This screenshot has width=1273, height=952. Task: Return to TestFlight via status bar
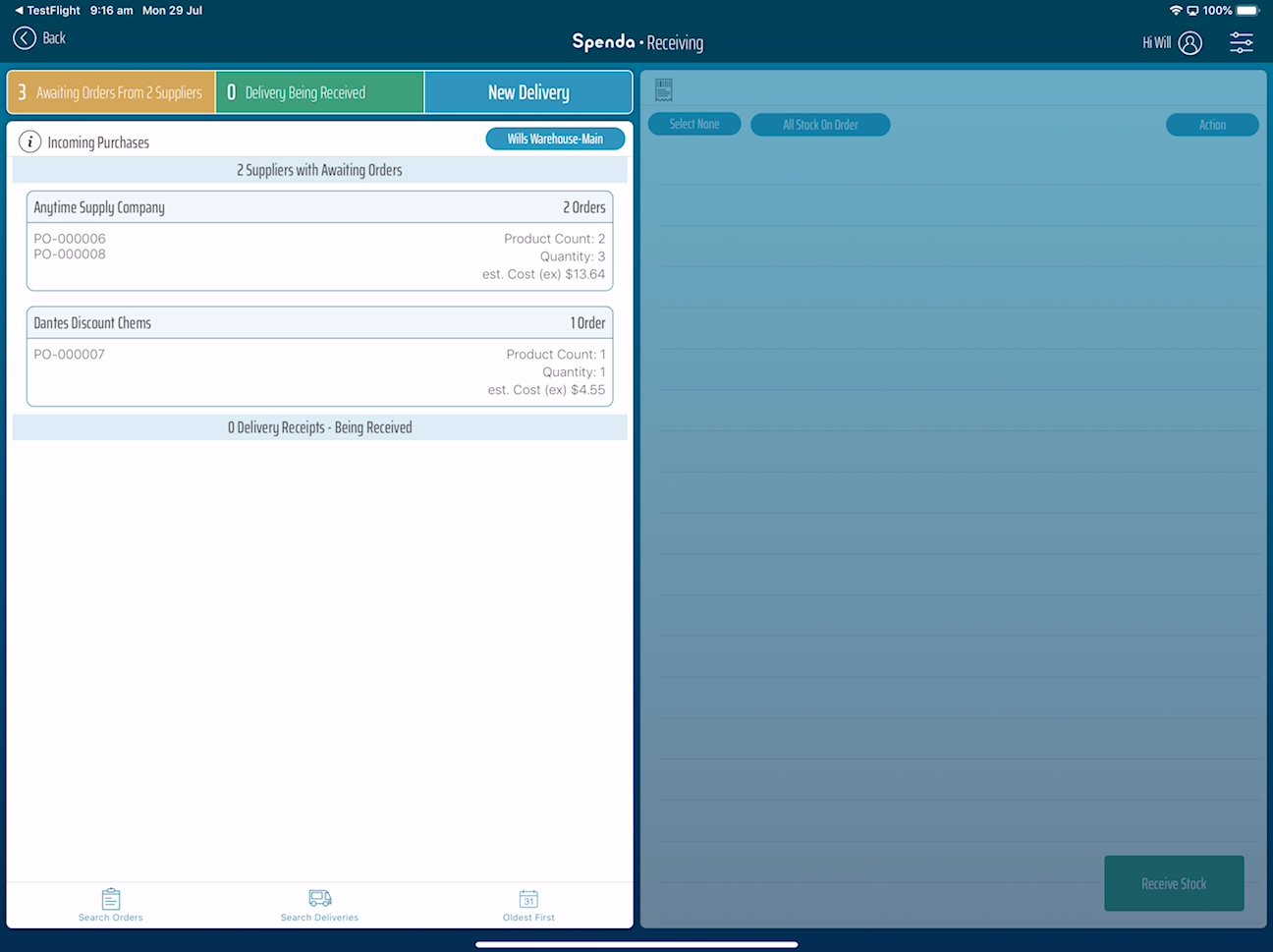(x=46, y=11)
